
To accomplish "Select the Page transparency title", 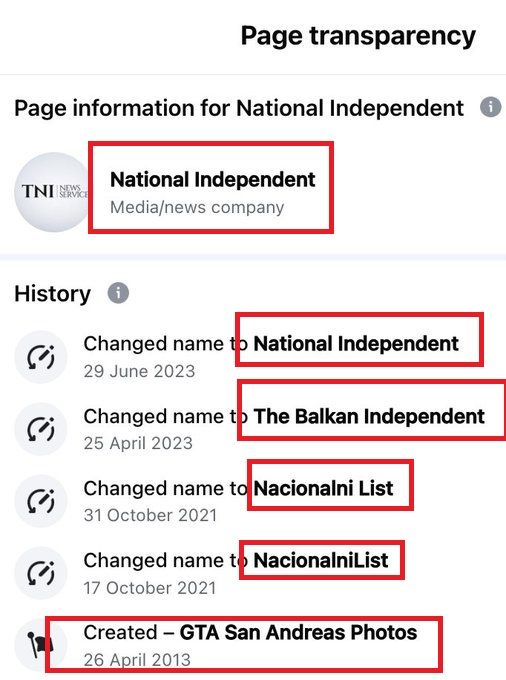I will (x=358, y=36).
